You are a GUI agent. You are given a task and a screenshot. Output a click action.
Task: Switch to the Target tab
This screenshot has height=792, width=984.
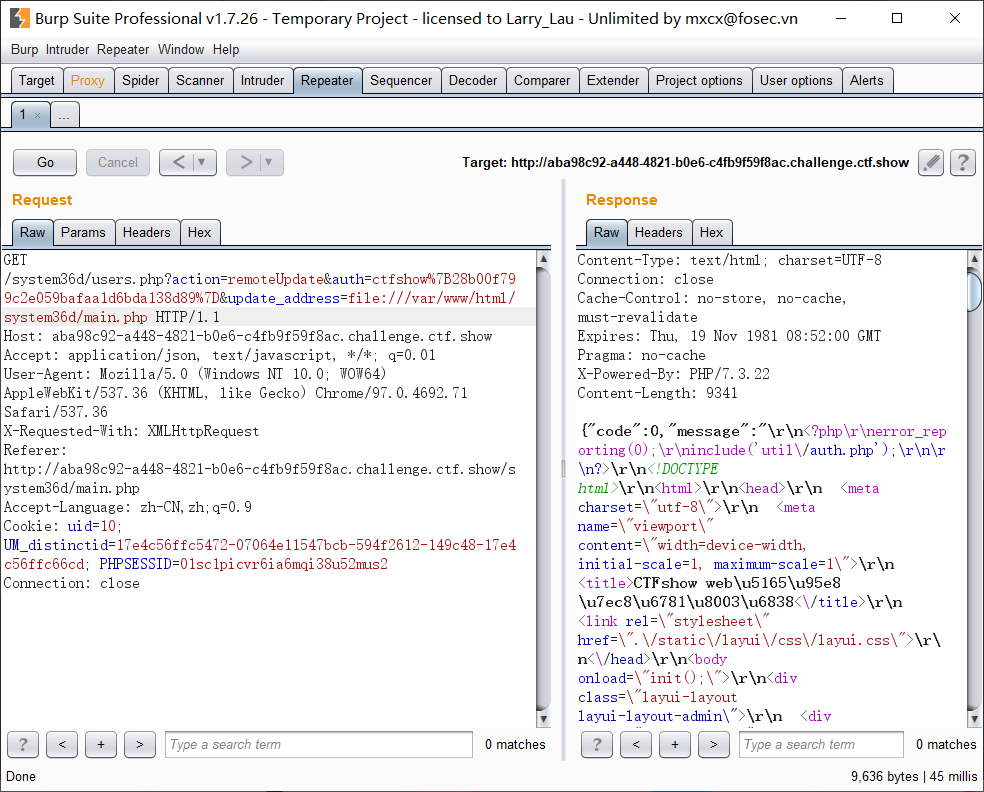37,81
